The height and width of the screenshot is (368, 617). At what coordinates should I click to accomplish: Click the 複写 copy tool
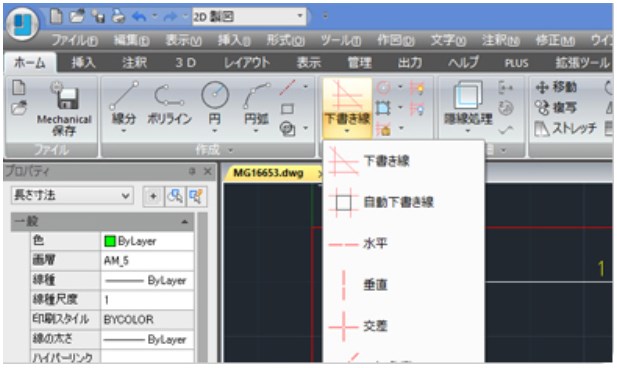(x=556, y=107)
